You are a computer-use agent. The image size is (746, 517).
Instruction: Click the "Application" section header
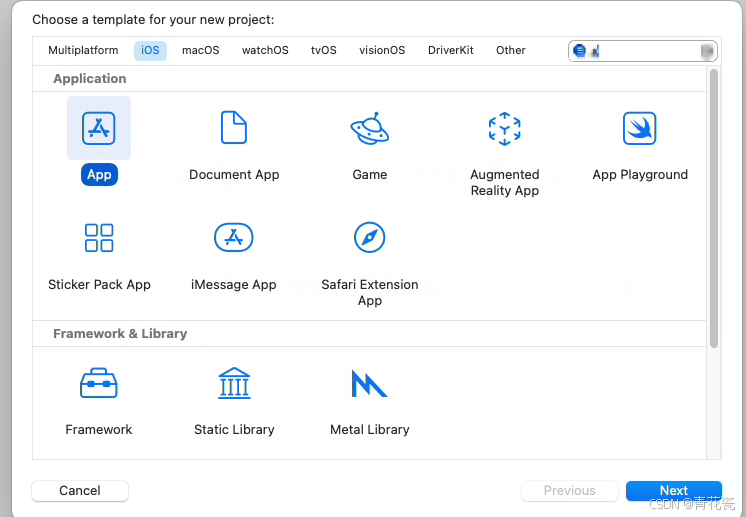click(89, 78)
